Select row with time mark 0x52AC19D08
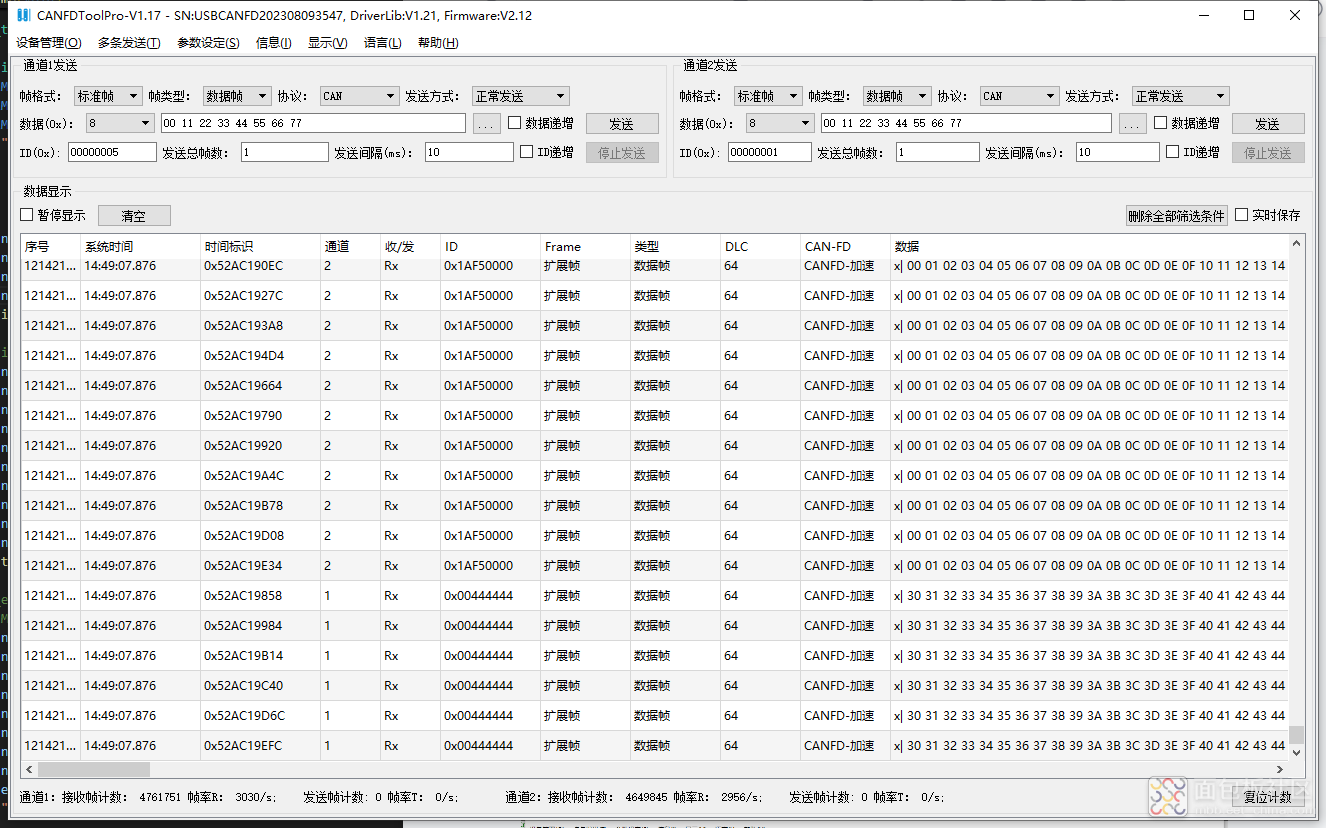 point(654,536)
